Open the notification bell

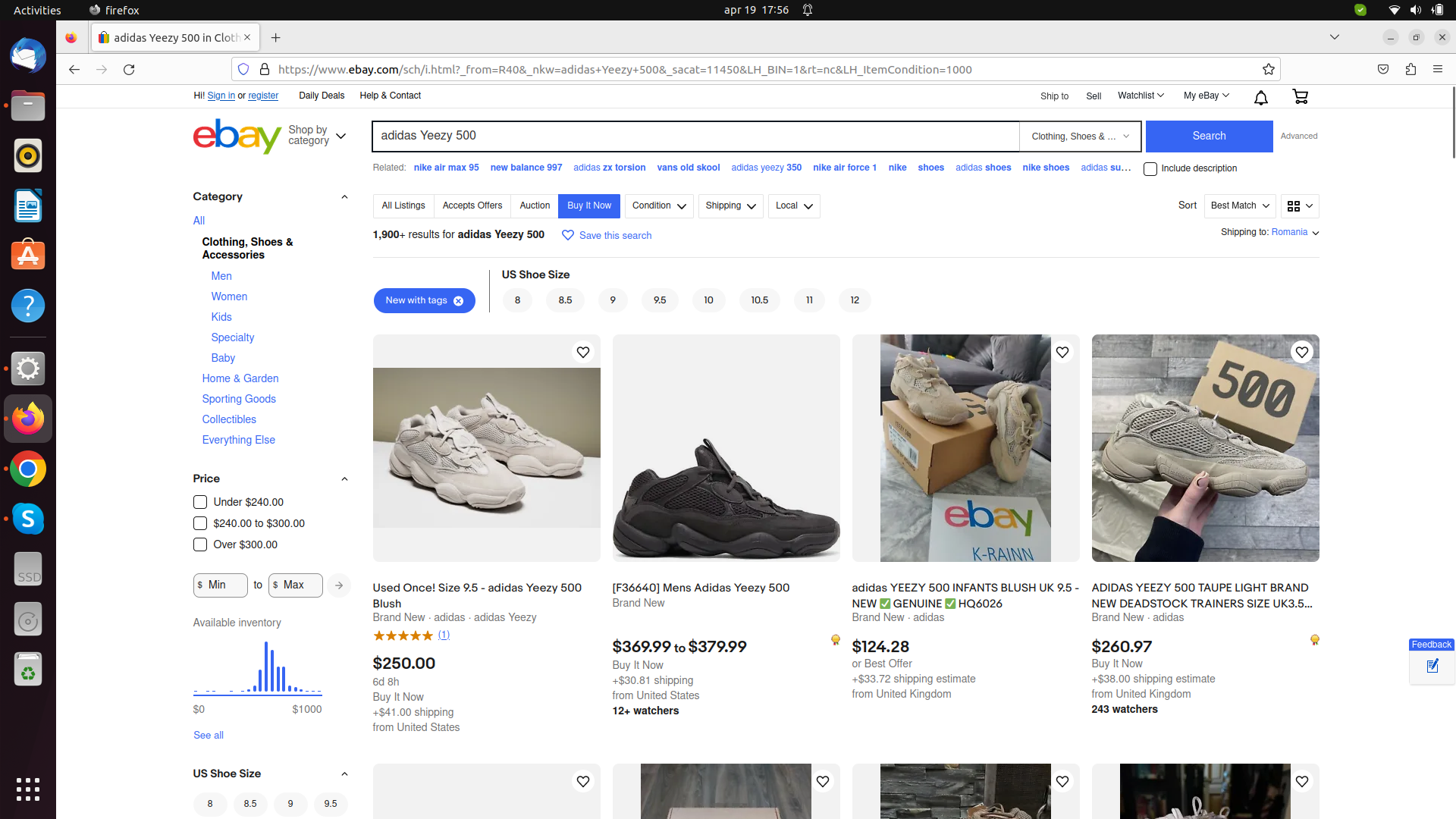(1260, 98)
